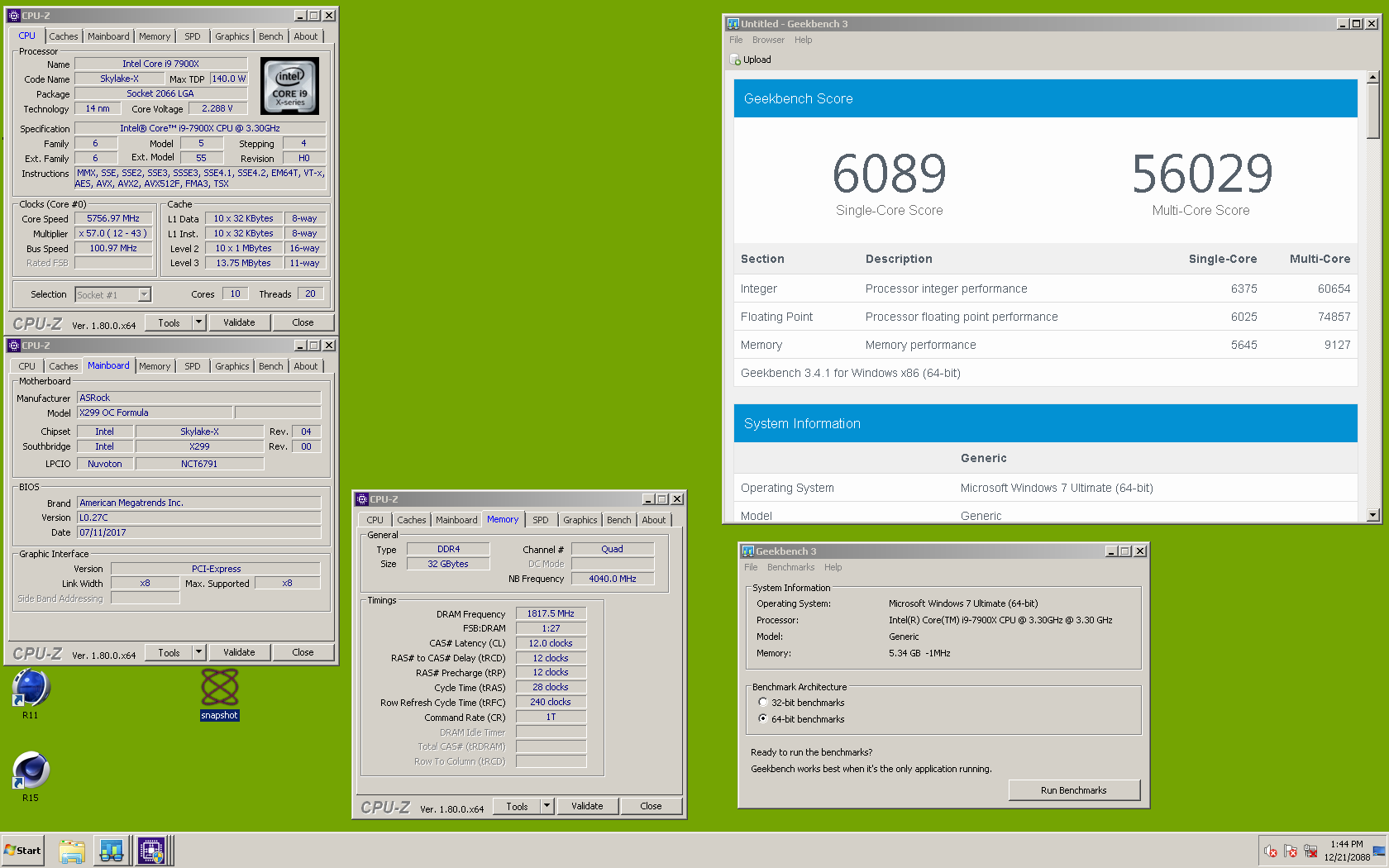Click the Multi-Core Score 56029
1389x868 pixels.
click(1202, 174)
